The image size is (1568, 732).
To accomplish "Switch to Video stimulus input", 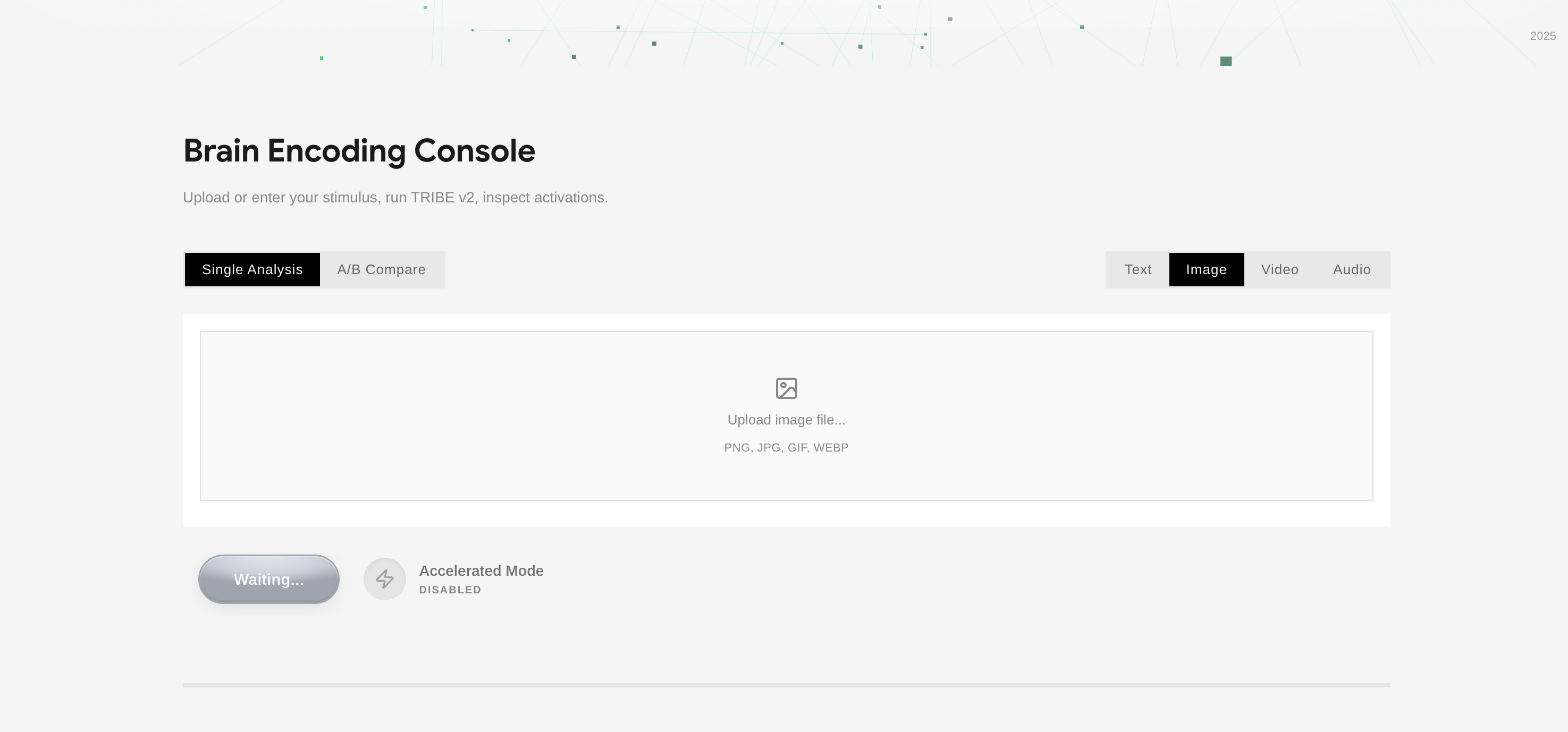I will pos(1279,269).
